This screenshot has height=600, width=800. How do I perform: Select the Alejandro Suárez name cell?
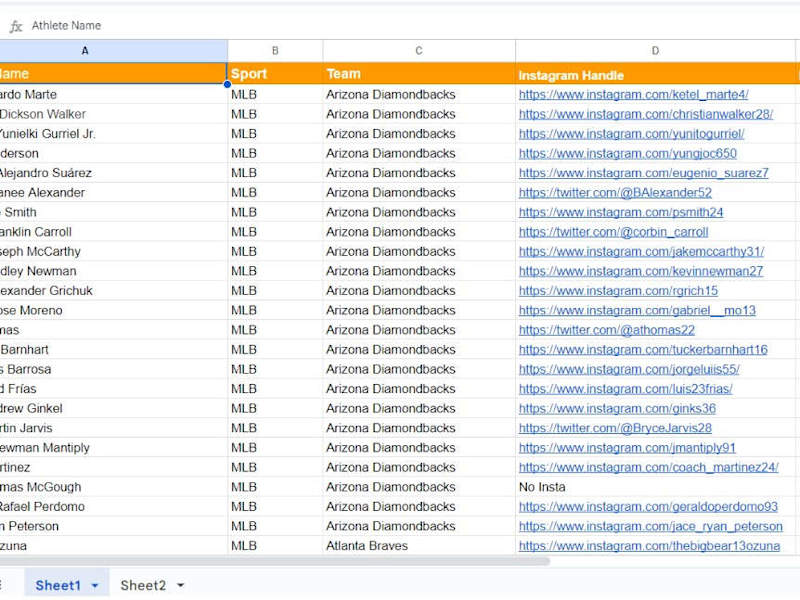pos(113,173)
